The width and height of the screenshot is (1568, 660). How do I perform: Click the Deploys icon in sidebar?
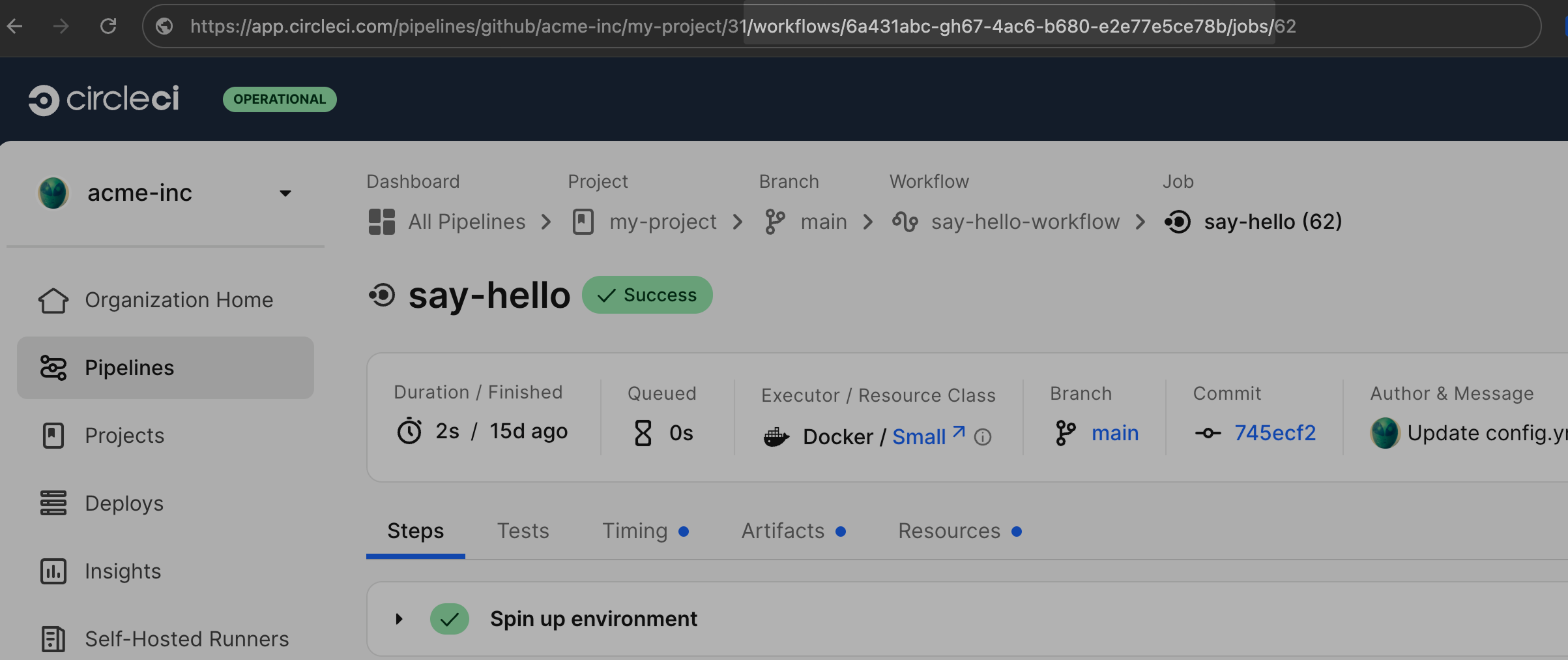coord(53,503)
